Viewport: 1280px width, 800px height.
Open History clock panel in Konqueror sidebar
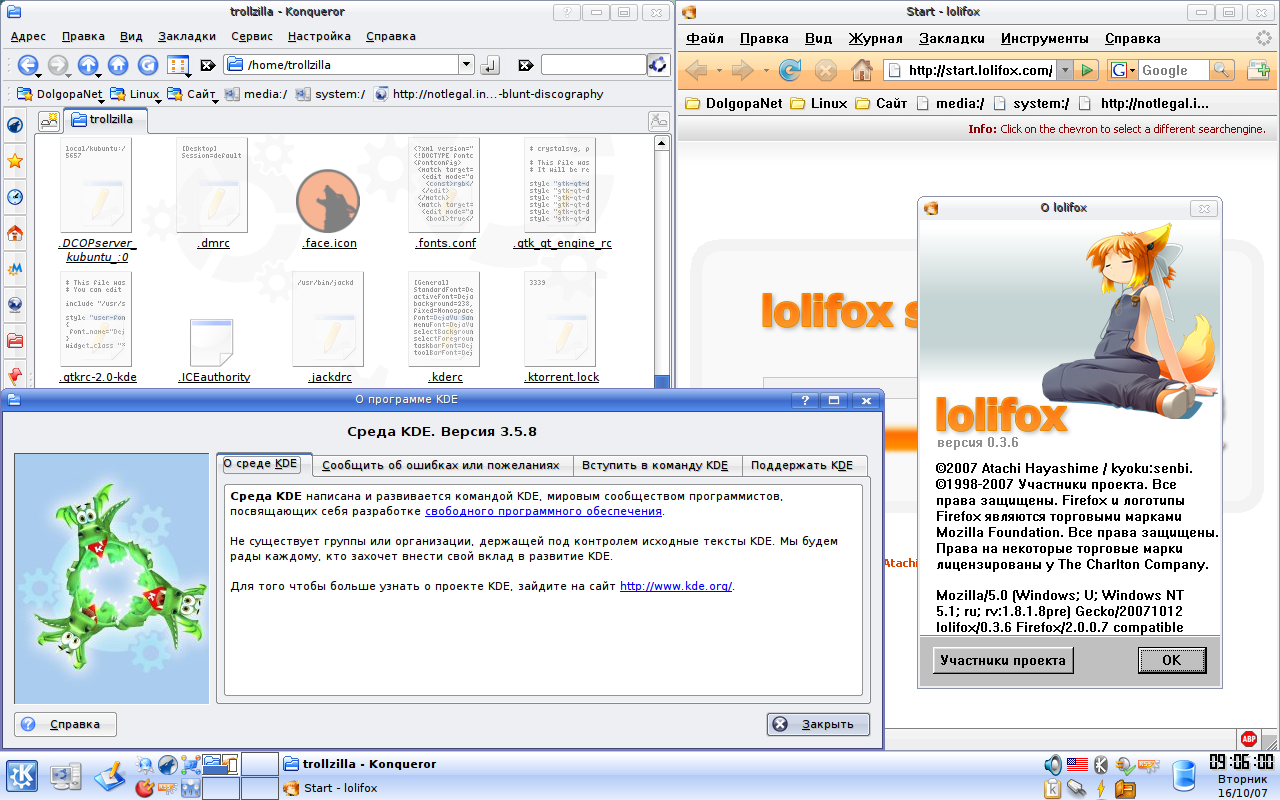15,197
